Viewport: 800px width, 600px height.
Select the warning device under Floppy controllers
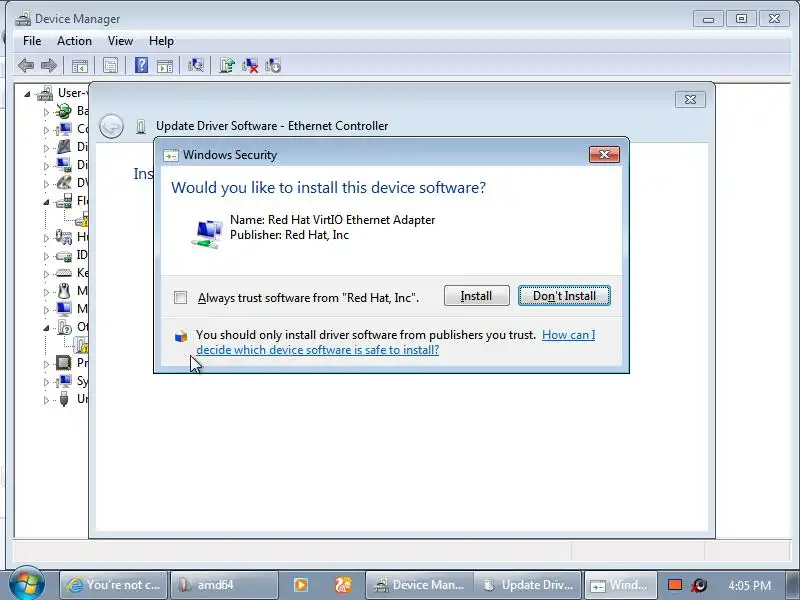82,219
